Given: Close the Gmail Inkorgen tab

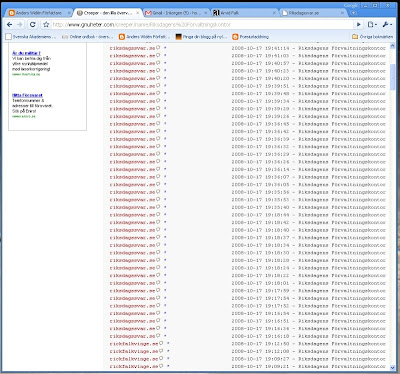Looking at the screenshot, I should pos(206,13).
